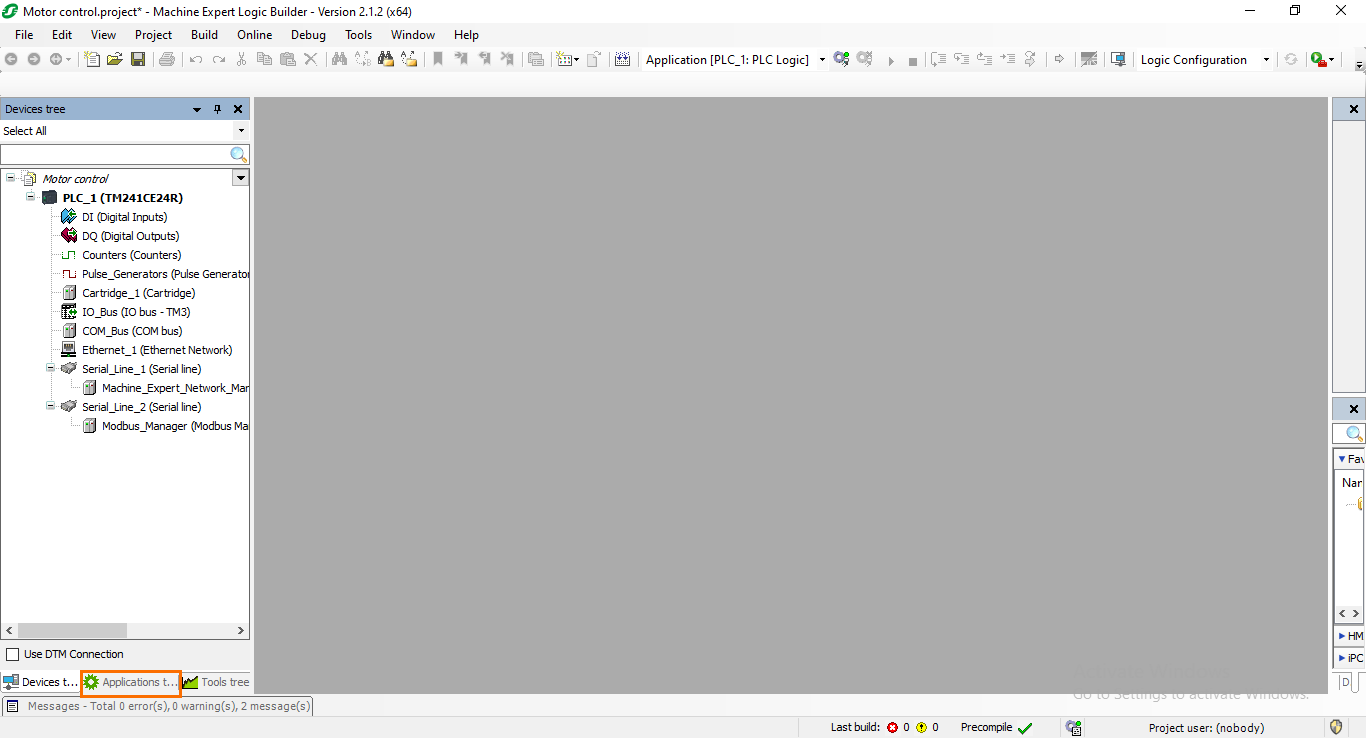Click the Precompile status link

coord(986,727)
